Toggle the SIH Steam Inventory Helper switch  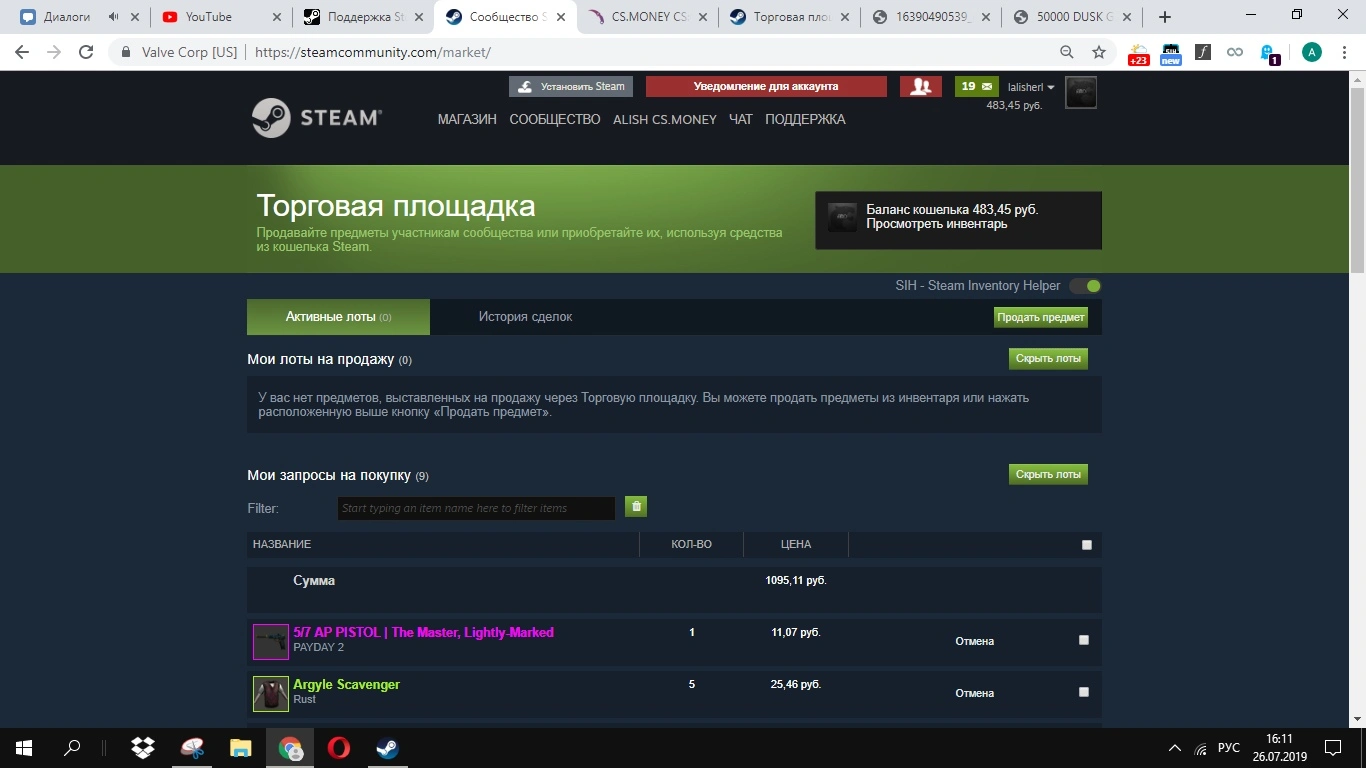1085,286
